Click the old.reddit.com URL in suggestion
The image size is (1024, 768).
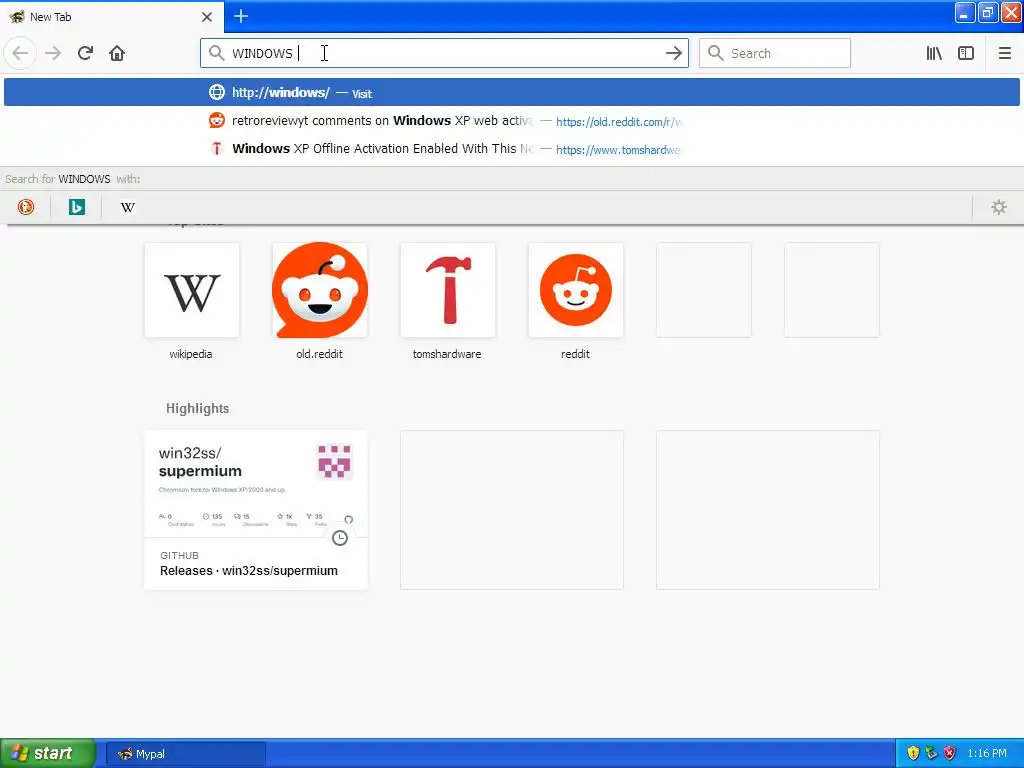tap(618, 121)
